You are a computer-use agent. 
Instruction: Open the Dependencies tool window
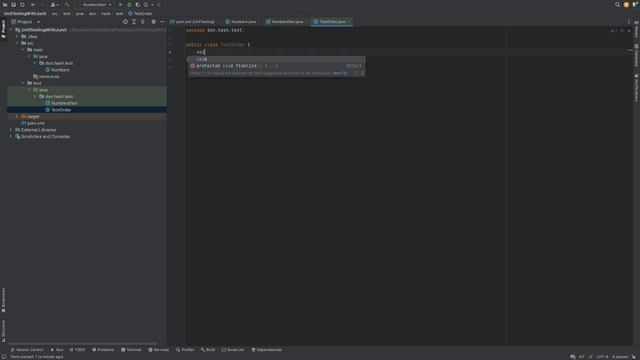[x=267, y=350]
